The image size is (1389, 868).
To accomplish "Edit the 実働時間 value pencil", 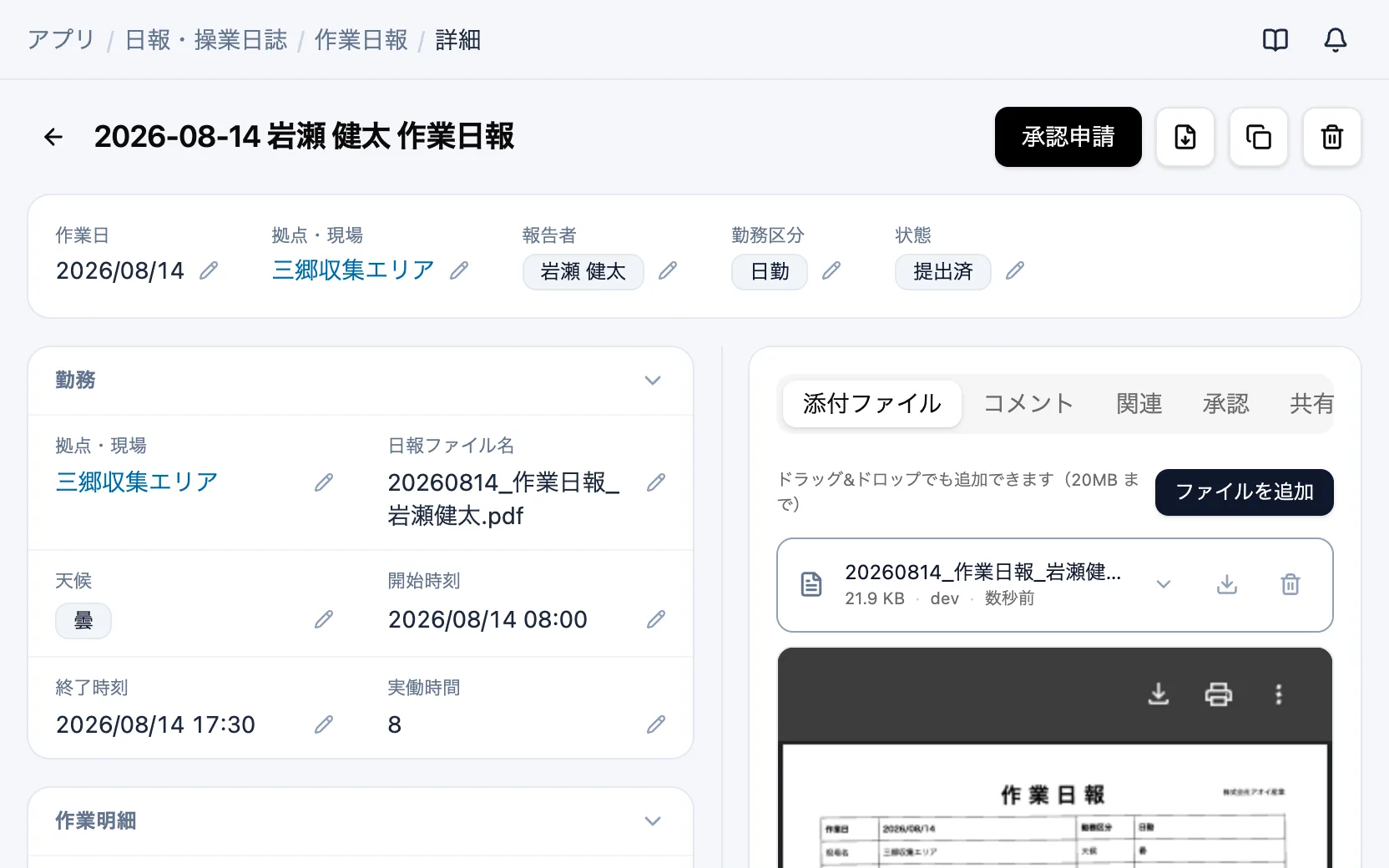I will (656, 724).
